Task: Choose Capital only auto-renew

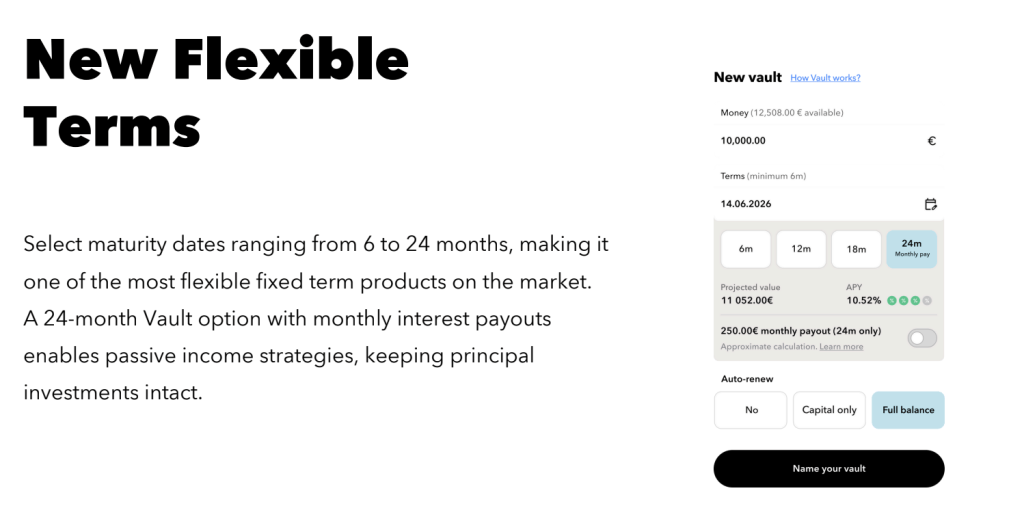Action: [829, 410]
